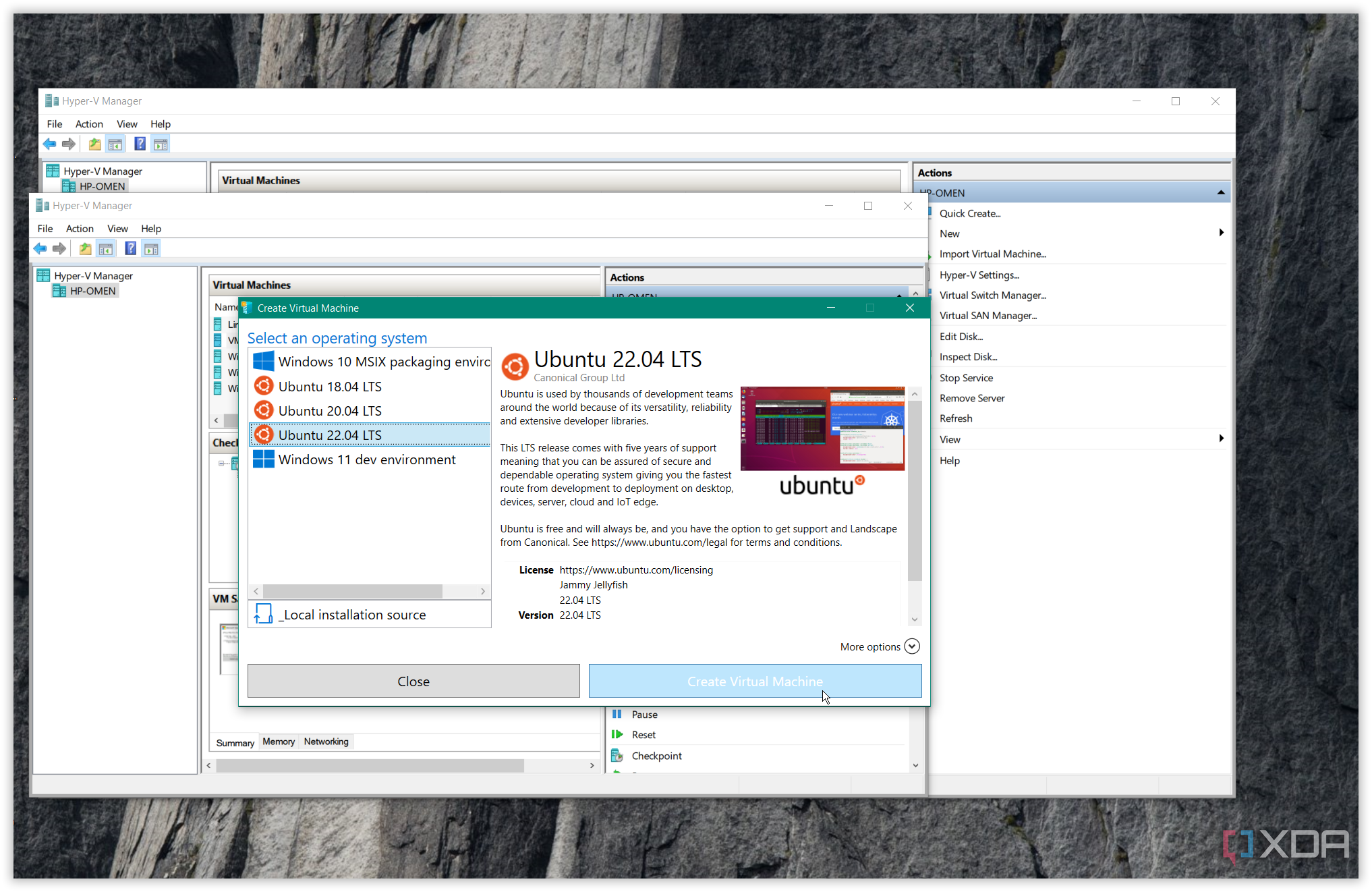Collapse HP-OMEN section arrow in rear Actions pane

(1221, 192)
